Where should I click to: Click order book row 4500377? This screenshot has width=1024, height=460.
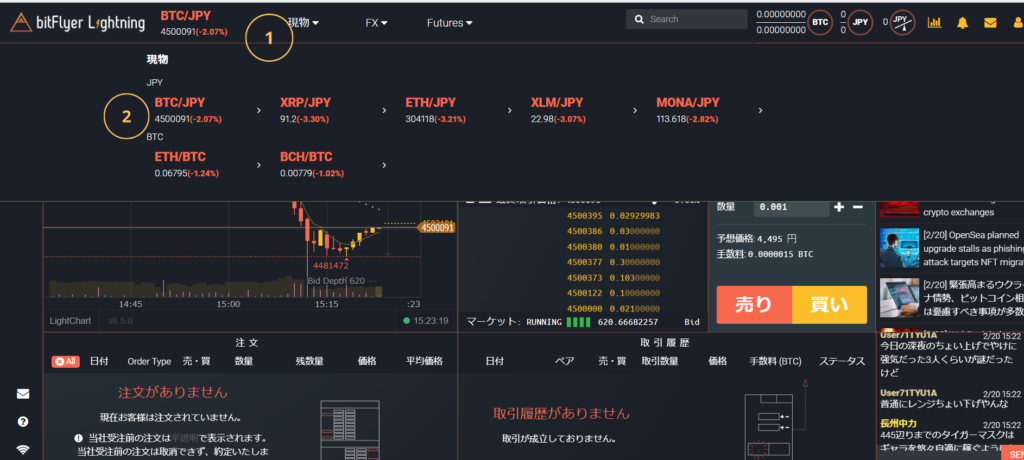tap(614, 263)
